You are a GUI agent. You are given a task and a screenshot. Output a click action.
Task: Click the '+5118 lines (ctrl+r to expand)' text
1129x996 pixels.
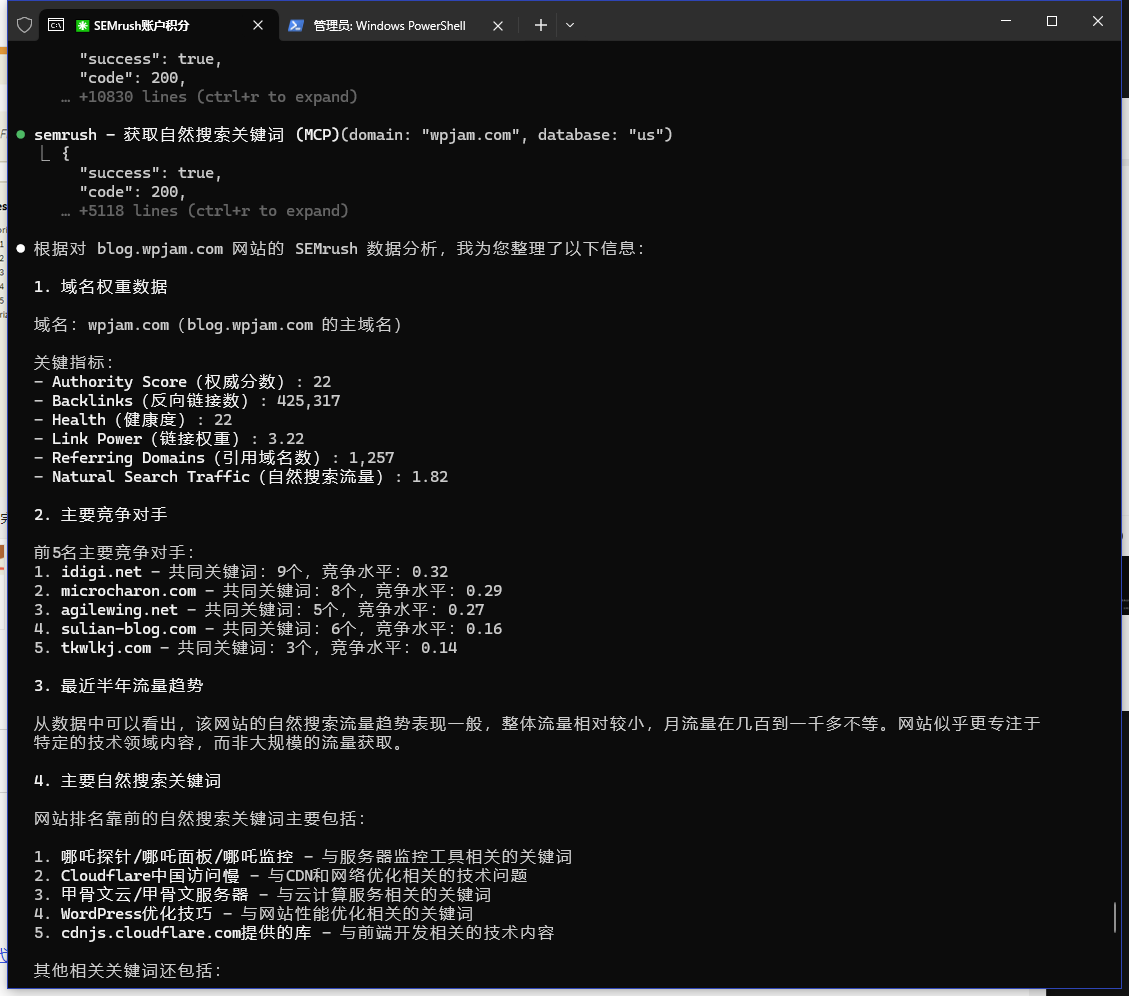pos(213,211)
